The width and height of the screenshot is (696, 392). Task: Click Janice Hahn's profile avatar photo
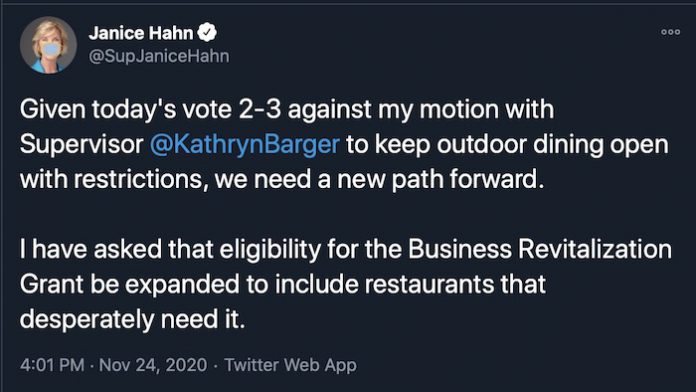48,45
